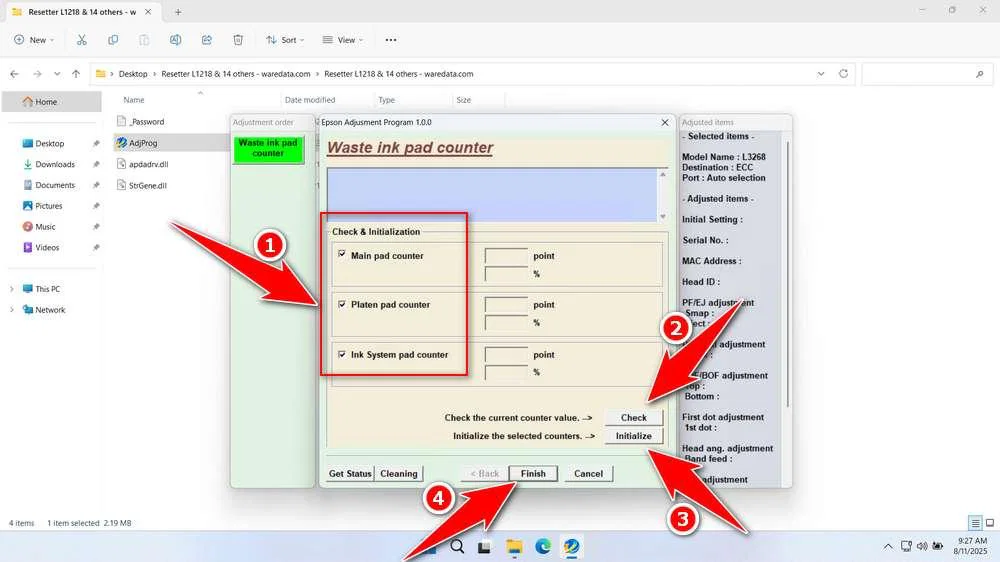This screenshot has height=562, width=1000.
Task: Click the Refresh icon beside address bar
Action: (844, 74)
